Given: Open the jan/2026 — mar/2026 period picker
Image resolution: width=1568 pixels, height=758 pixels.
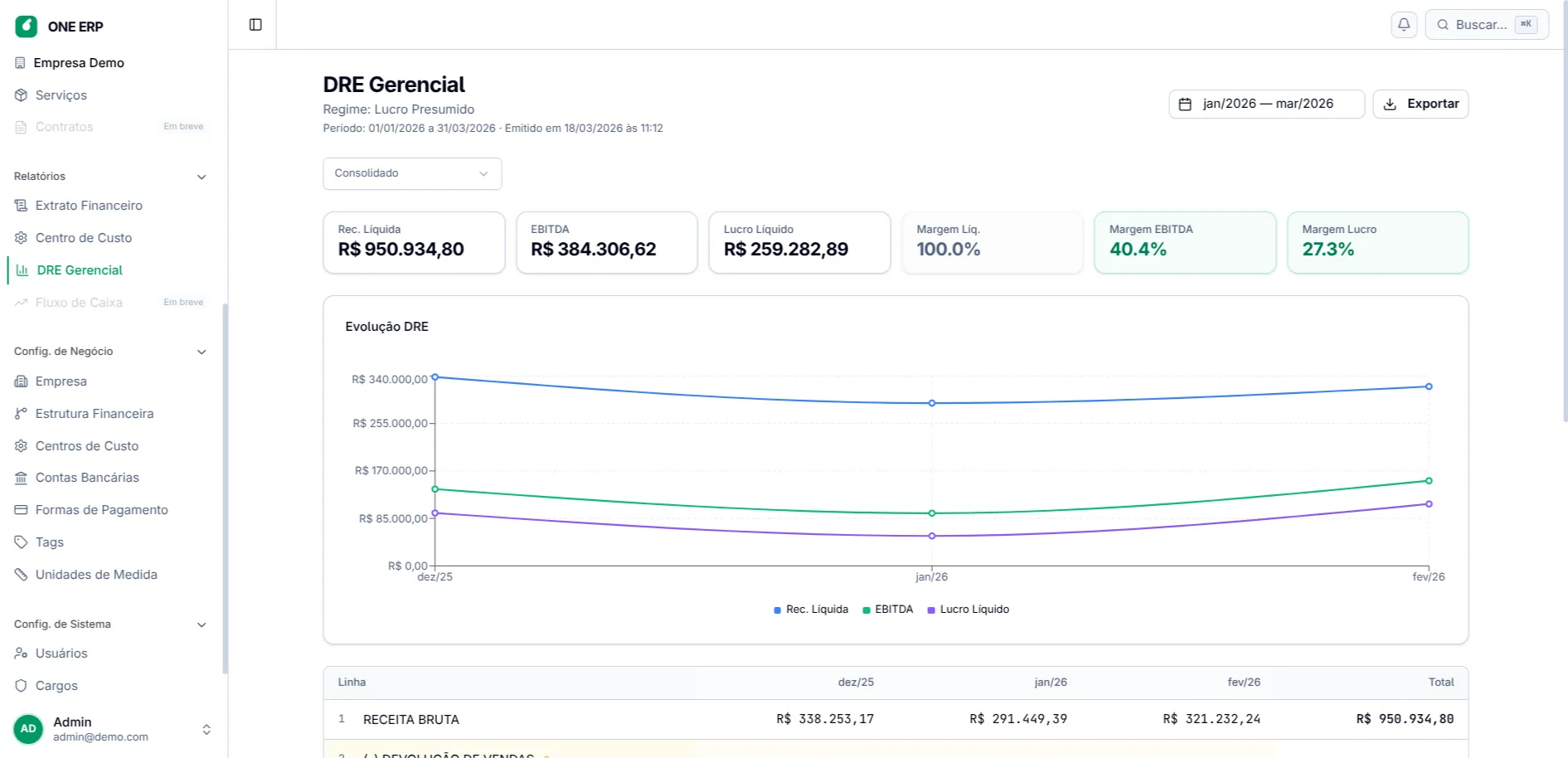Looking at the screenshot, I should (1266, 104).
